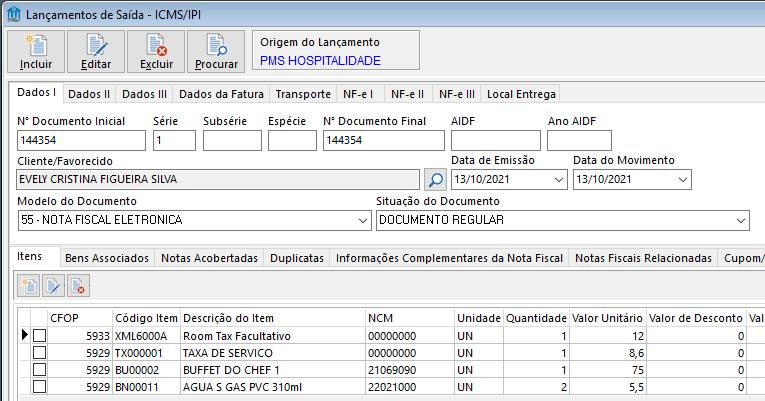Click the NCM column header
This screenshot has width=765, height=401.
(x=410, y=318)
